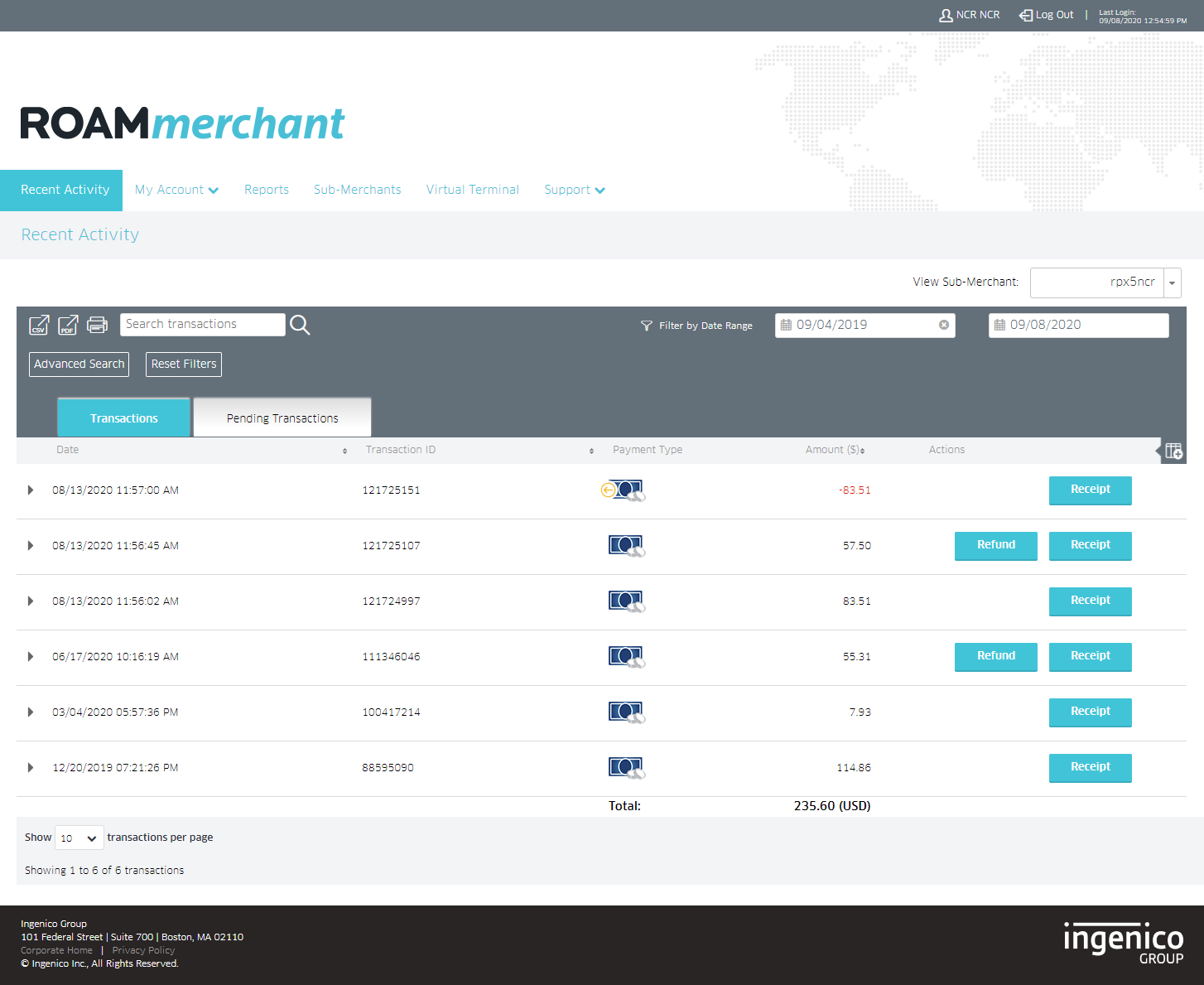
Task: View receipt for transaction 121725151
Action: coord(1091,490)
